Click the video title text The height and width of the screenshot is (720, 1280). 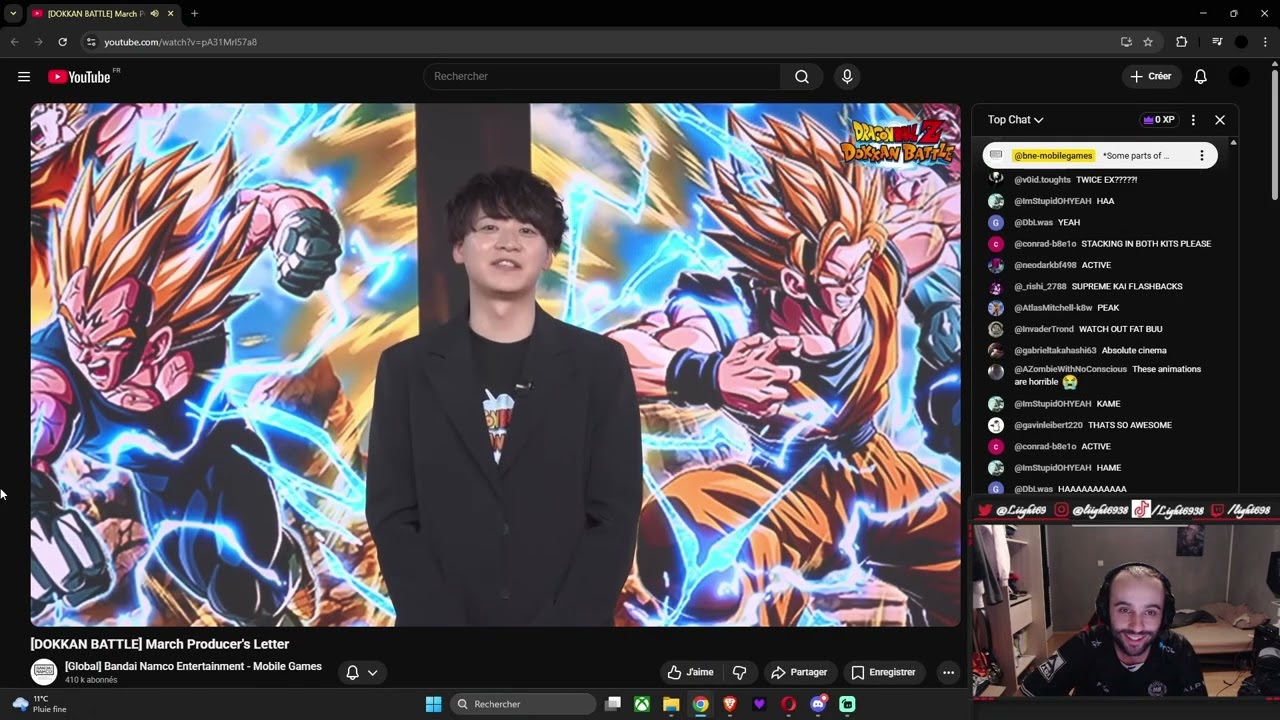point(160,644)
